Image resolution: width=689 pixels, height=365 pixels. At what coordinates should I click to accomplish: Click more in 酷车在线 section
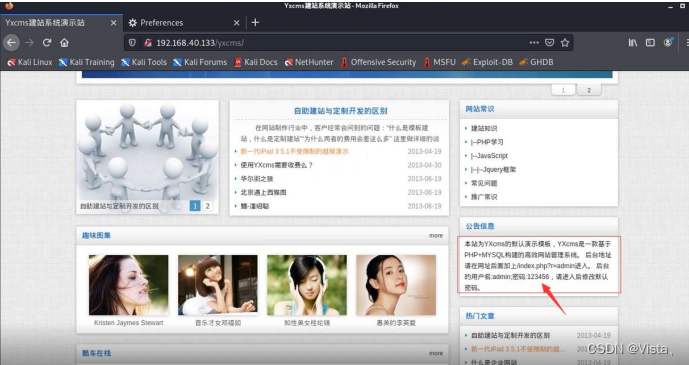tap(436, 353)
